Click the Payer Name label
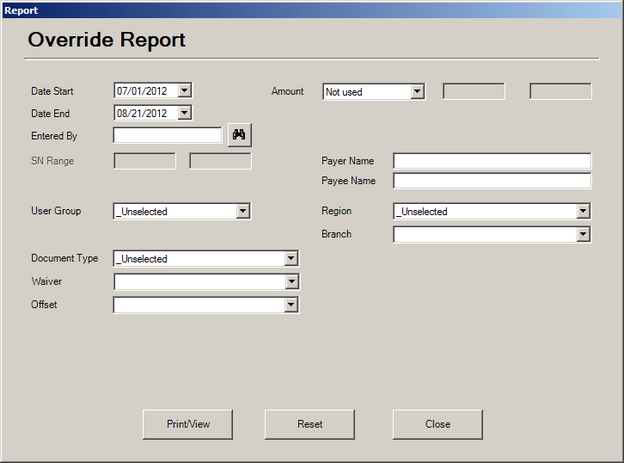 (x=347, y=161)
